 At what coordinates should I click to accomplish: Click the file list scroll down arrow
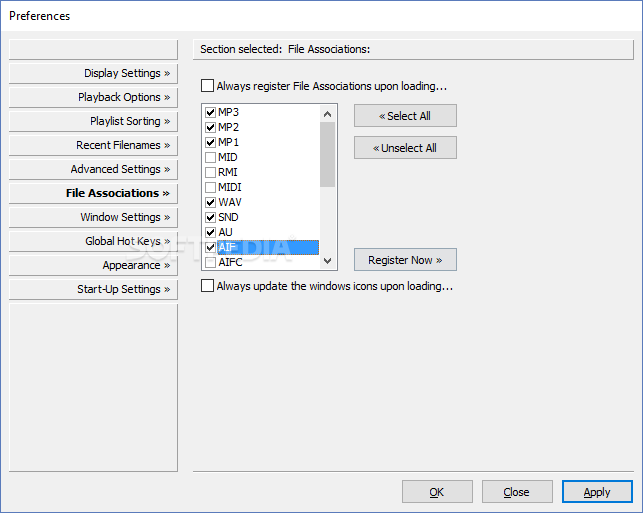point(327,261)
